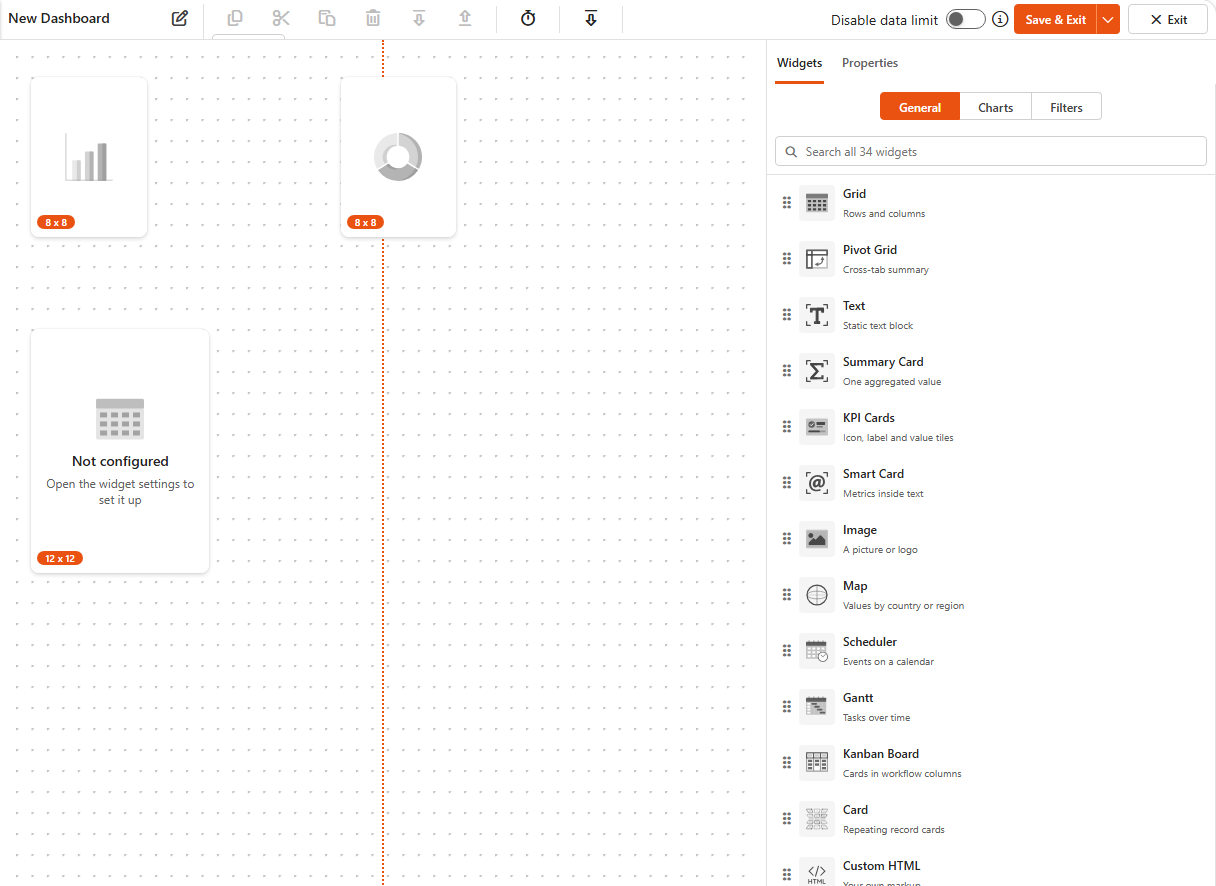Select the KPI Cards widget icon
Viewport: 1216px width, 886px height.
click(x=817, y=426)
